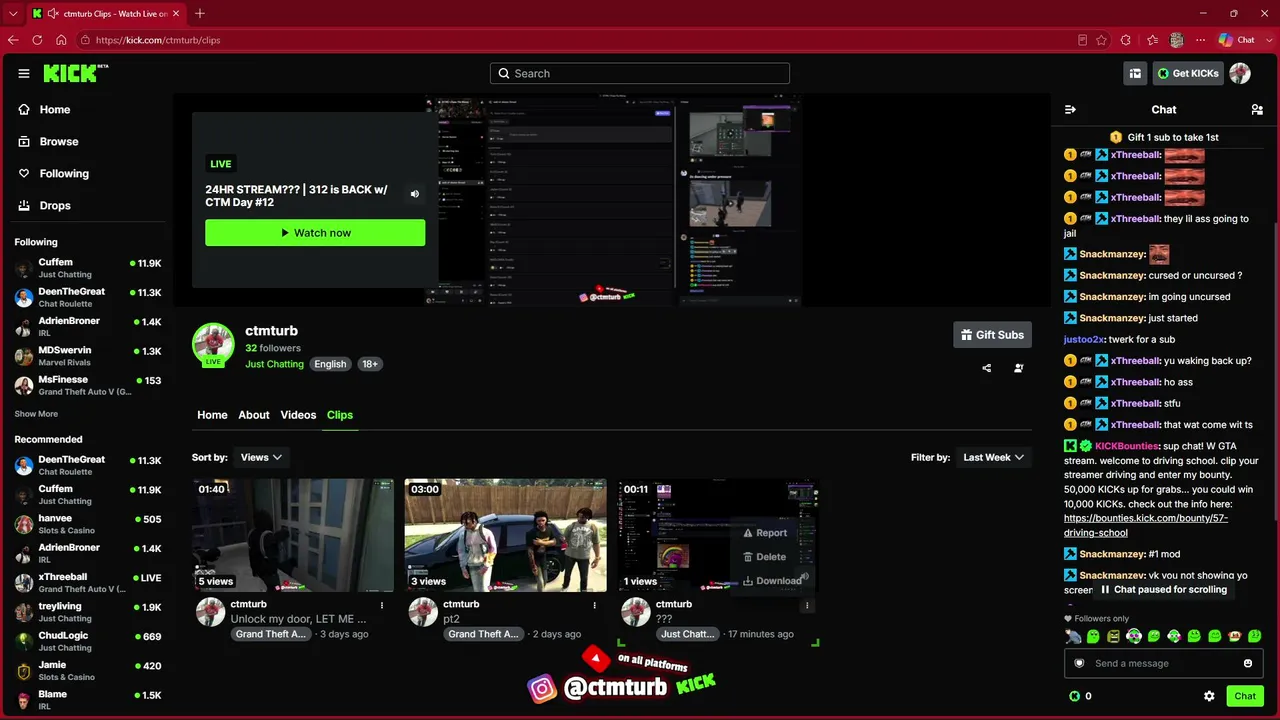Viewport: 1280px width, 720px height.
Task: Switch to the About tab
Action: click(x=254, y=415)
